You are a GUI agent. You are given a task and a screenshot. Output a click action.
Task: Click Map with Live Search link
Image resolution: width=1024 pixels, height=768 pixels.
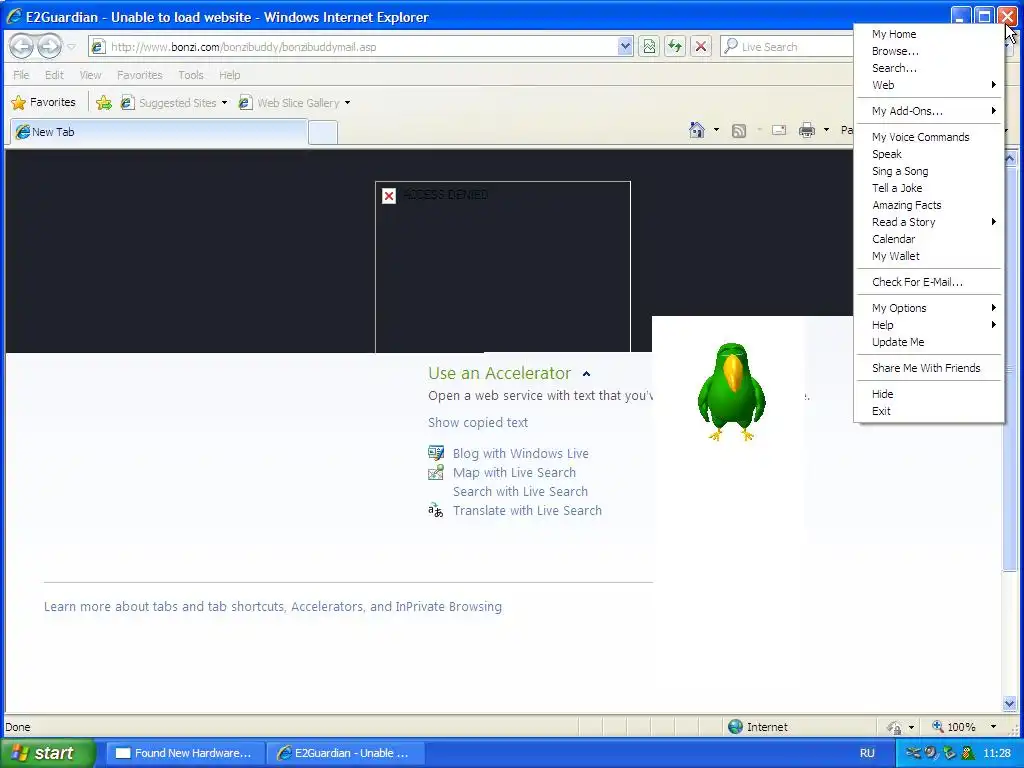coord(515,472)
